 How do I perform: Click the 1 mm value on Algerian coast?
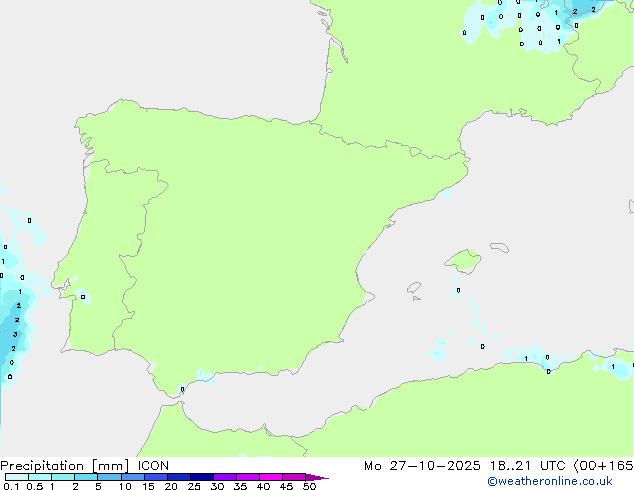(x=526, y=358)
